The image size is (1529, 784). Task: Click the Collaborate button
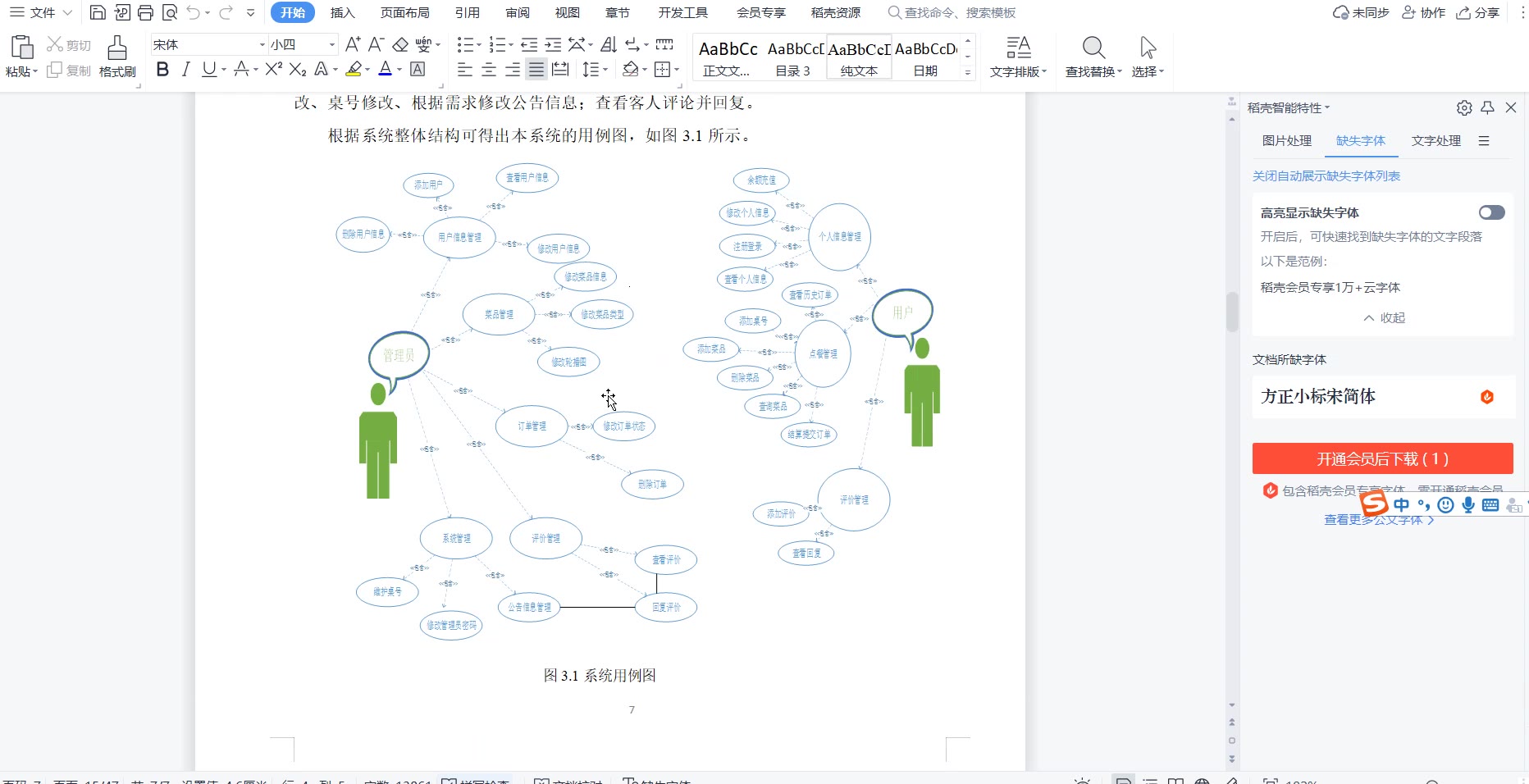point(1423,12)
